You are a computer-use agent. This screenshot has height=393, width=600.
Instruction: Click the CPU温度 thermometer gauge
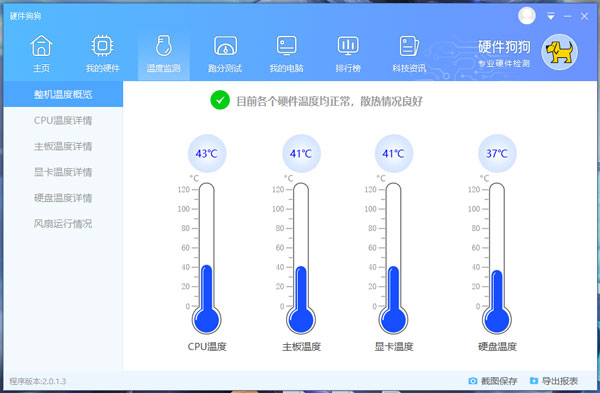(x=207, y=258)
